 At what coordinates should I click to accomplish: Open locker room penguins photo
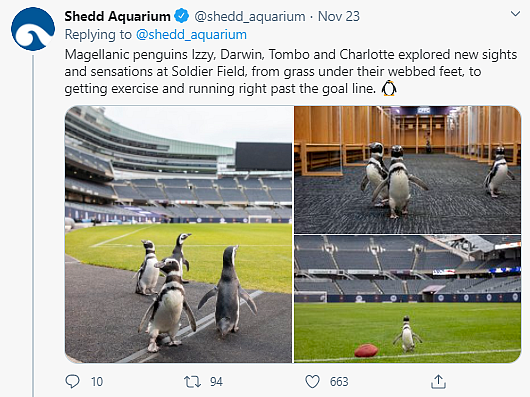pos(407,169)
